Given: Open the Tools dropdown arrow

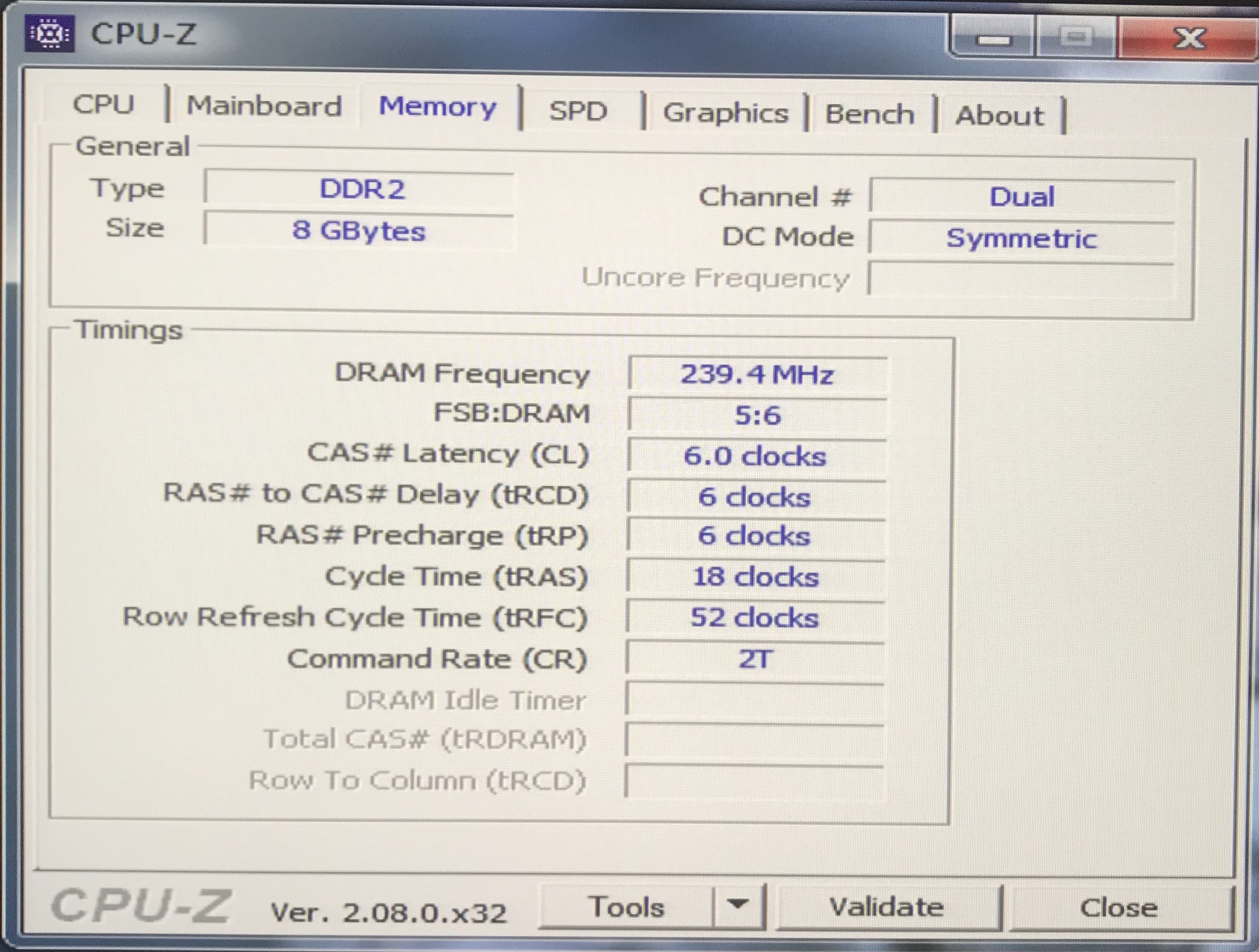Looking at the screenshot, I should 738,904.
